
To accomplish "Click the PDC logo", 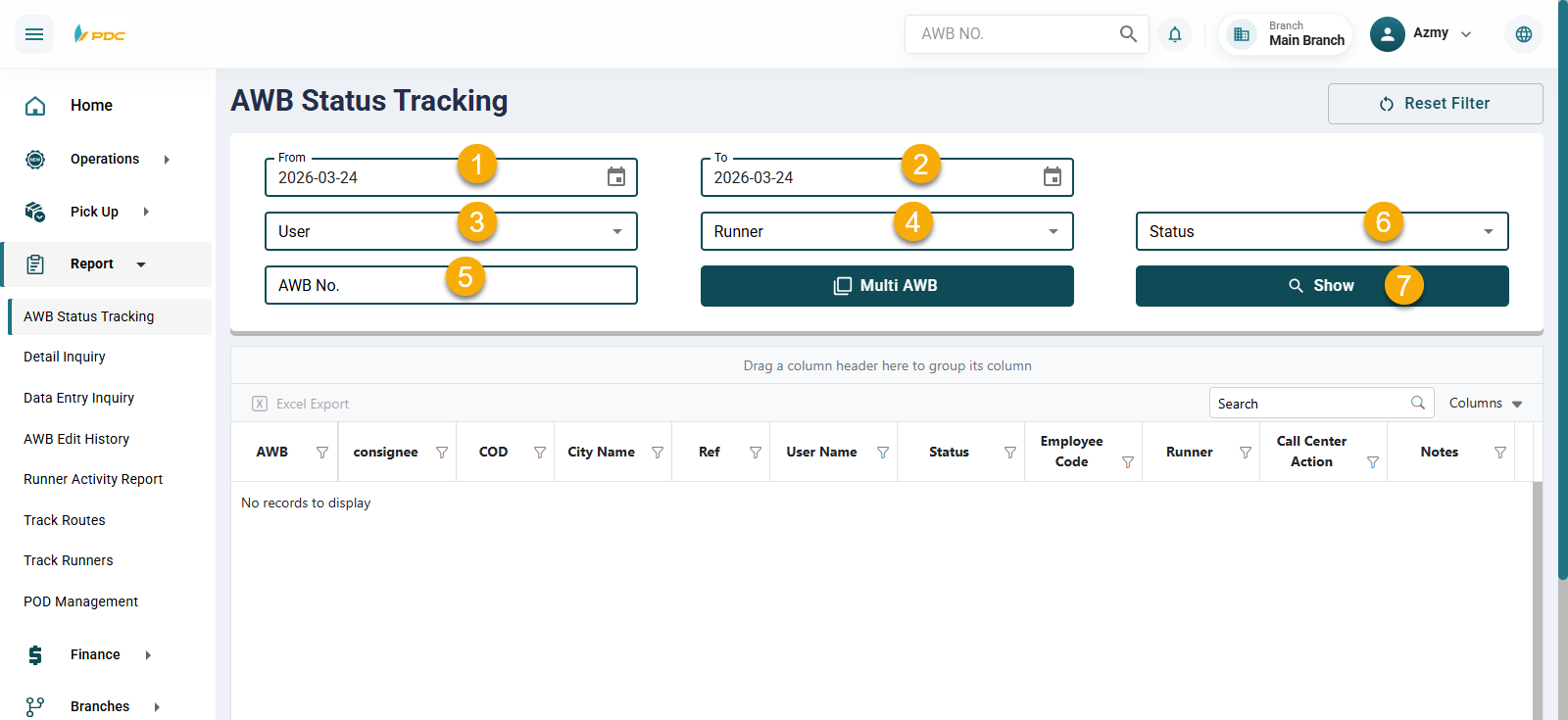I will pyautogui.click(x=100, y=34).
